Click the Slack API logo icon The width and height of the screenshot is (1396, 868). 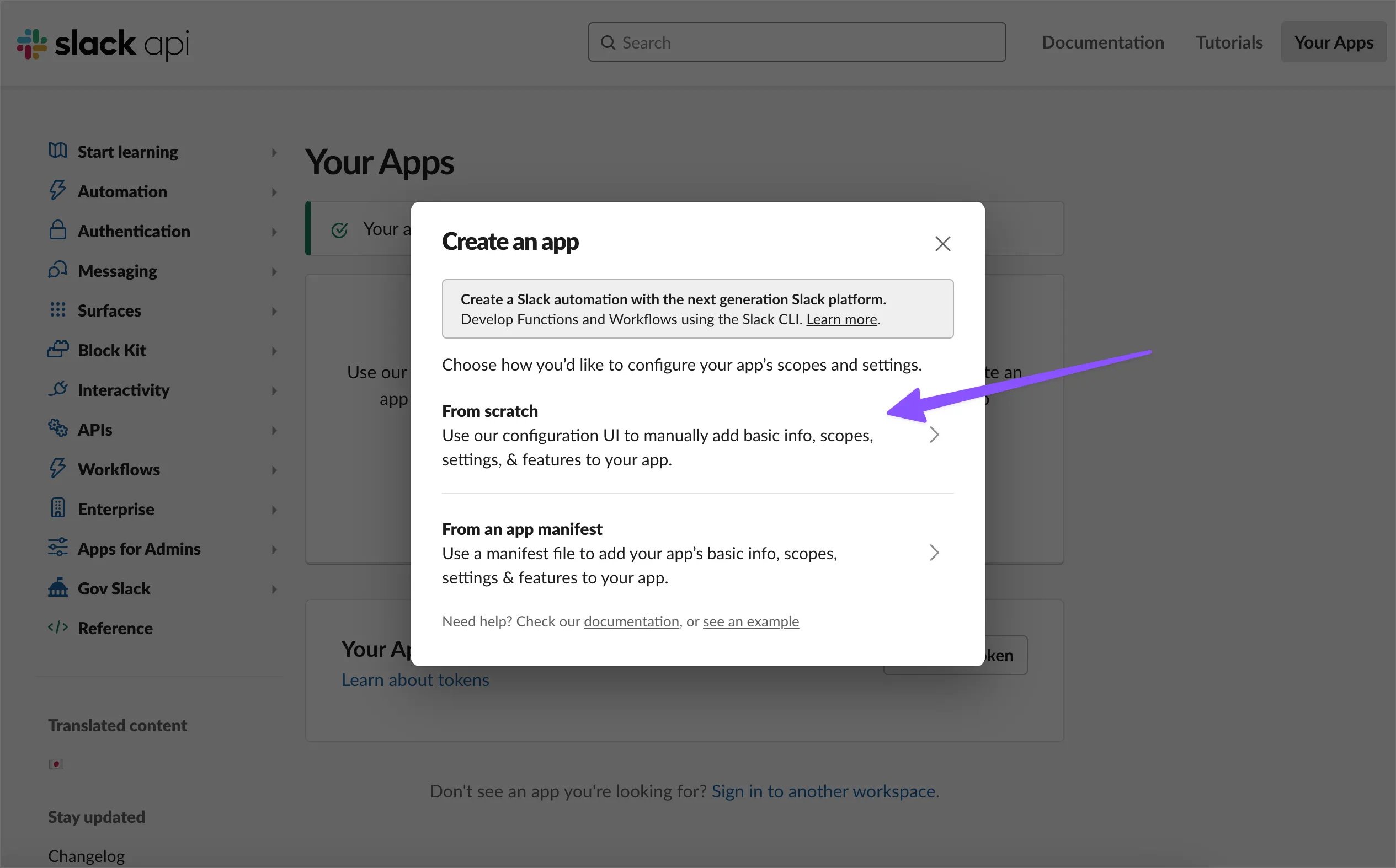click(32, 44)
